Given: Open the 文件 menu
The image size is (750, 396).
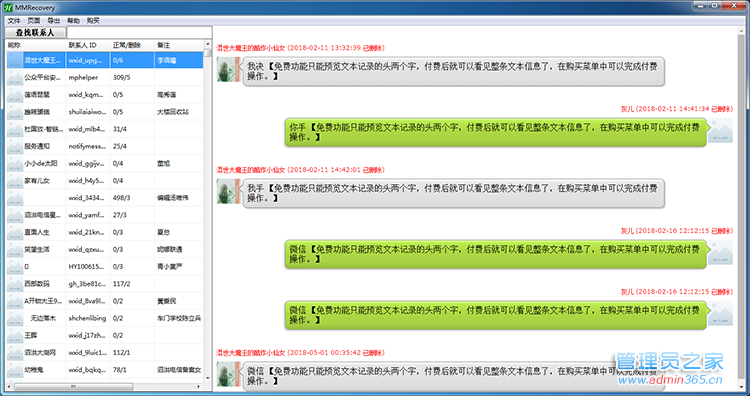Looking at the screenshot, I should (14, 21).
